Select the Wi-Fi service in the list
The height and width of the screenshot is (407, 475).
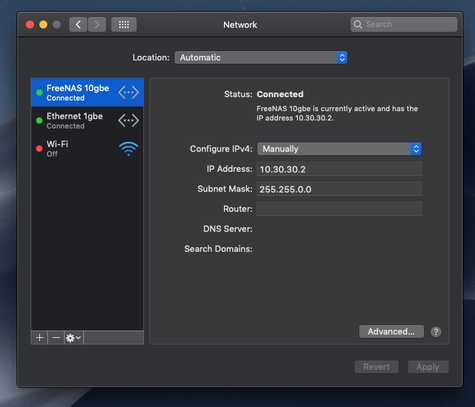pos(87,149)
